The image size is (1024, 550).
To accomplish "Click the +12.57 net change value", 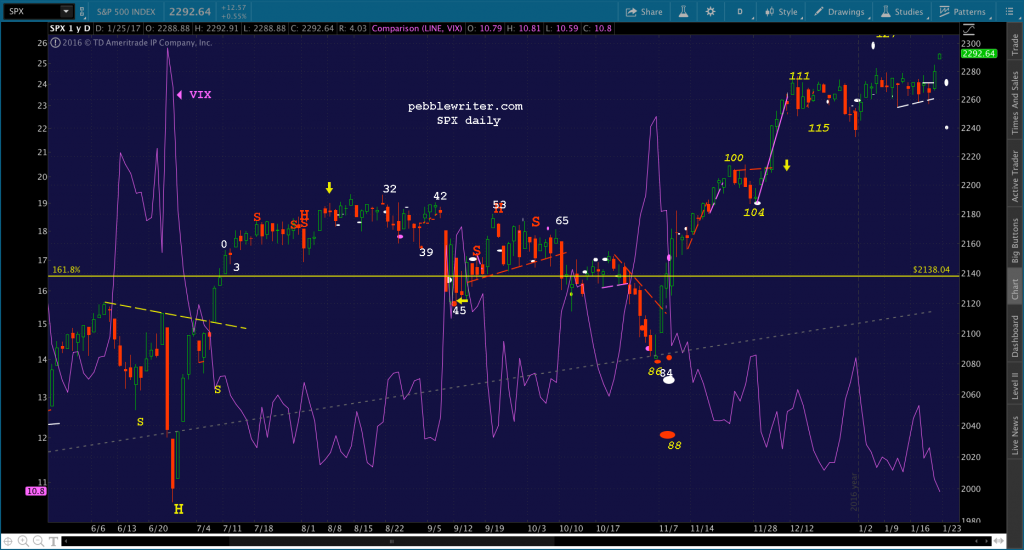I will point(234,8).
